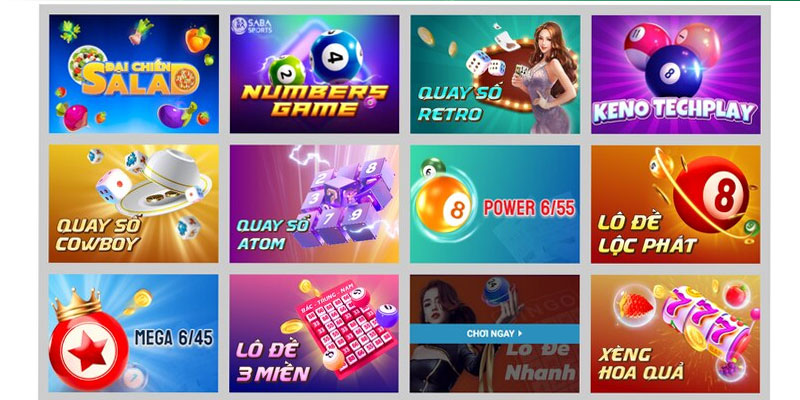Select the Mega 6/45 lottery tile
Viewport: 800px width, 400px height.
[134, 333]
